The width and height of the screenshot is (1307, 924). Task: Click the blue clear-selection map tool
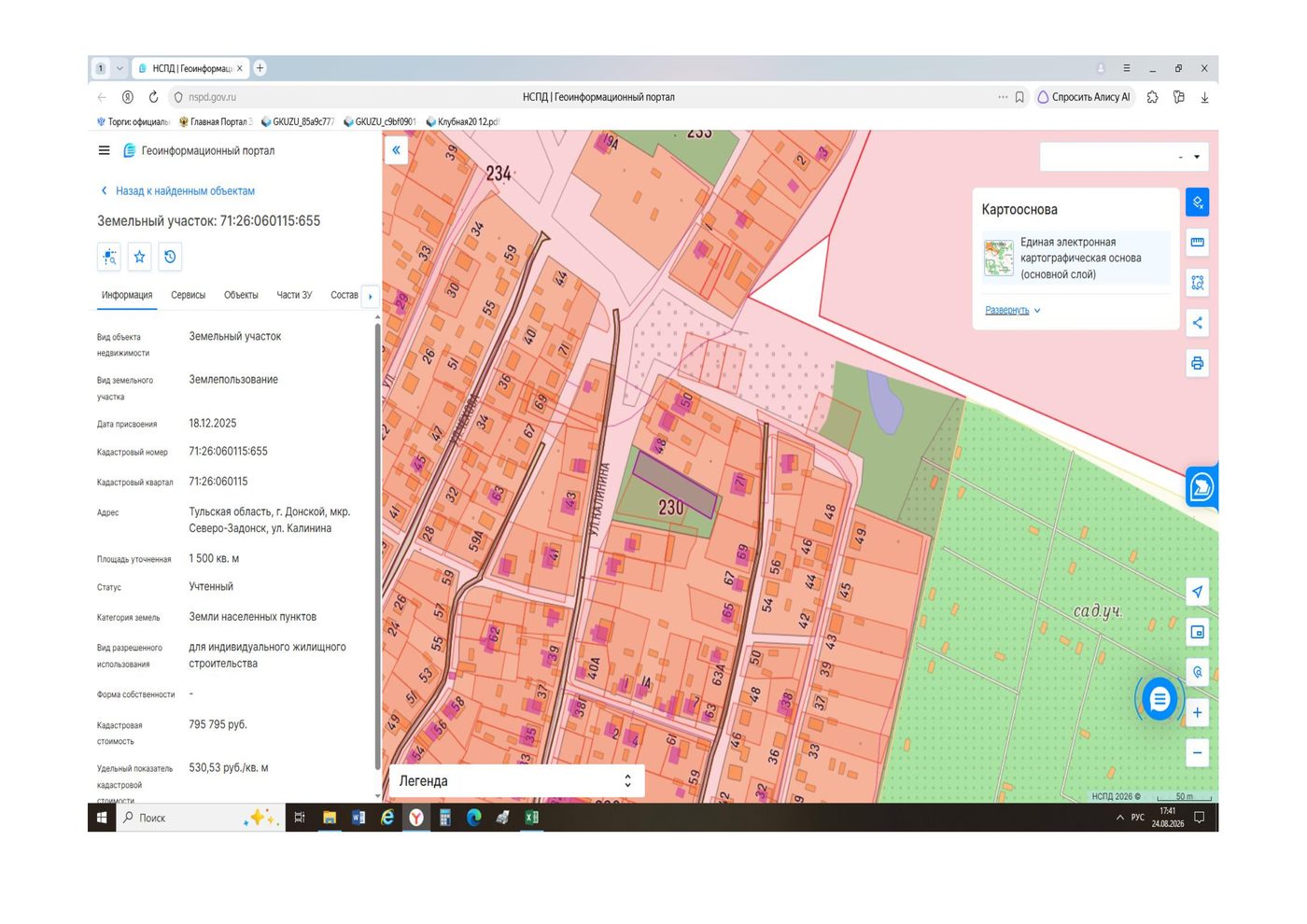[x=1197, y=202]
